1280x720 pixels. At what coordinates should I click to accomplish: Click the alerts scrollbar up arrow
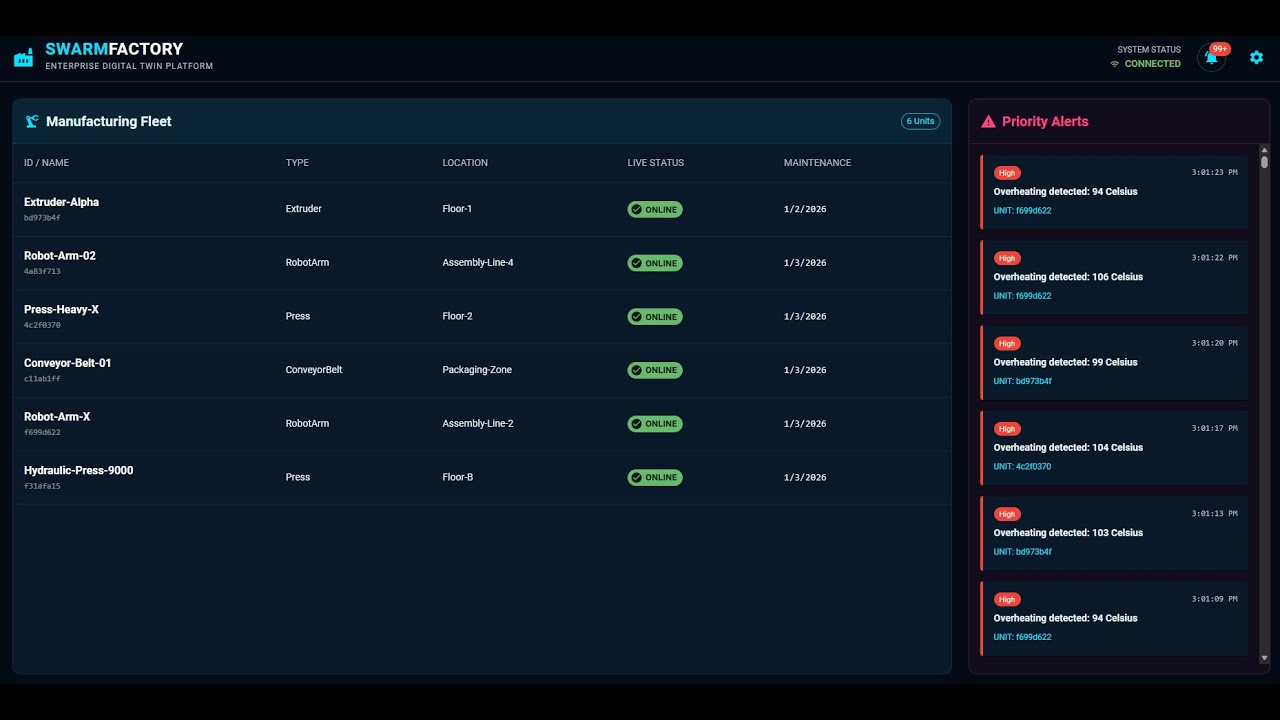[1264, 150]
